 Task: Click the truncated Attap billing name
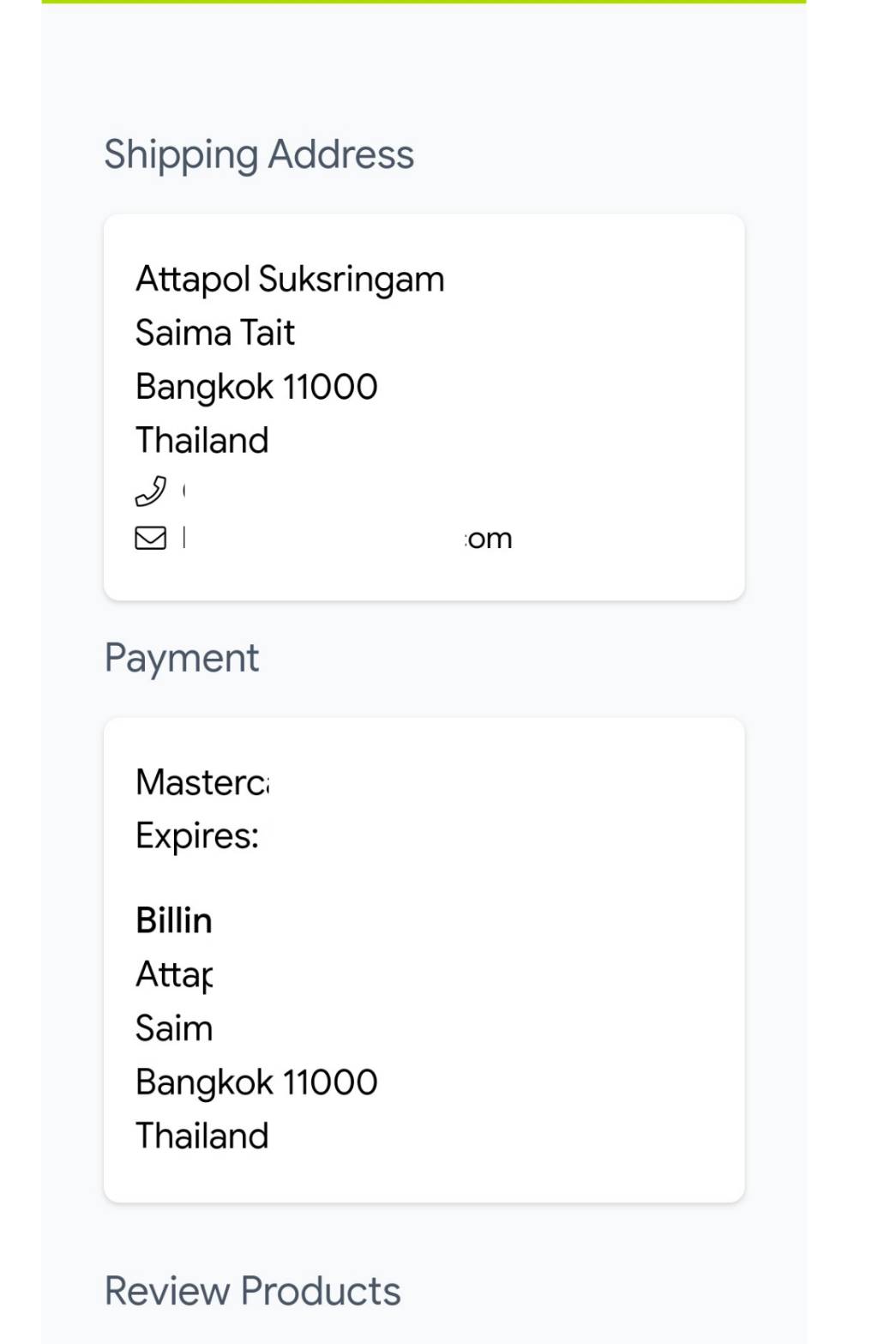coord(174,975)
